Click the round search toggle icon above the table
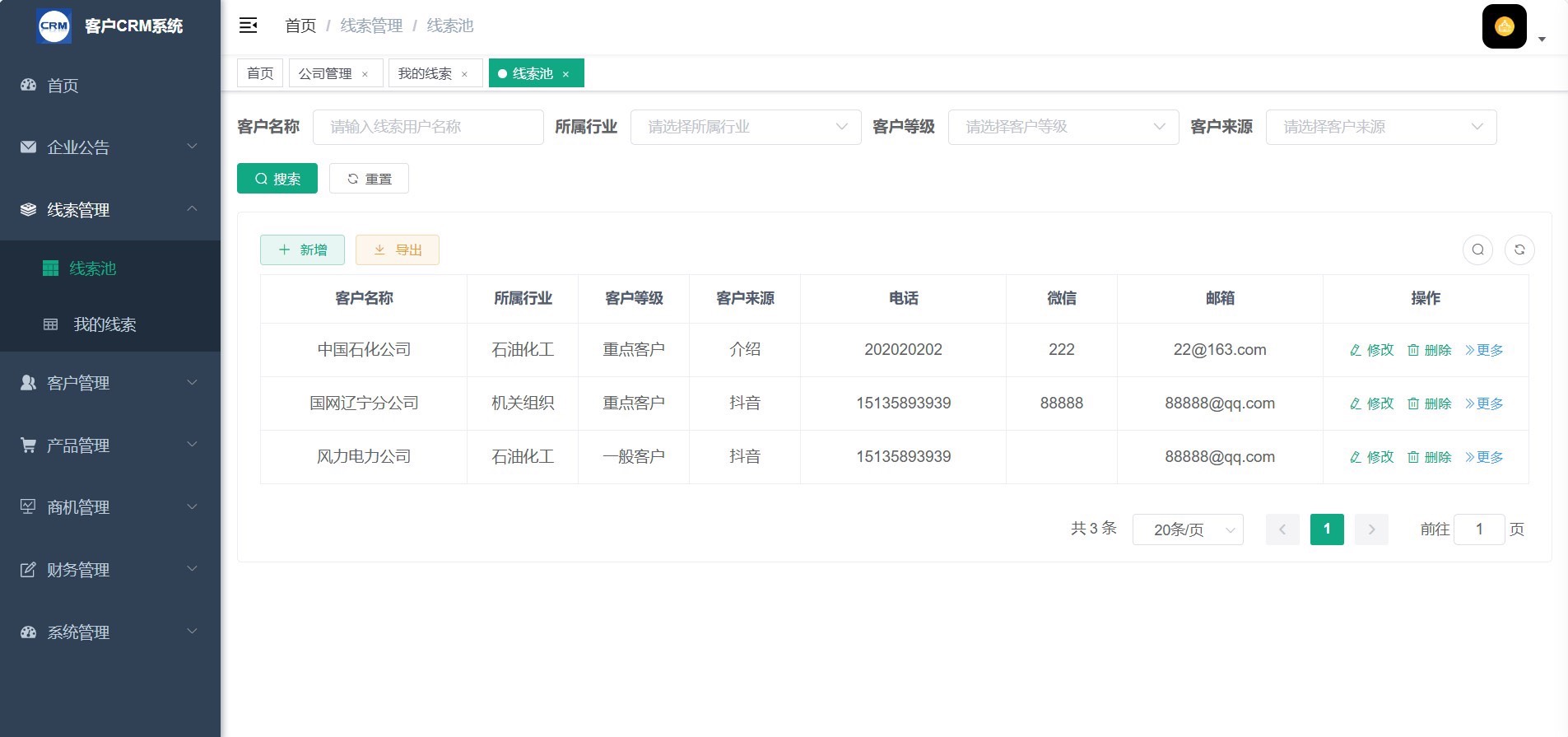Viewport: 1568px width, 737px height. point(1477,250)
